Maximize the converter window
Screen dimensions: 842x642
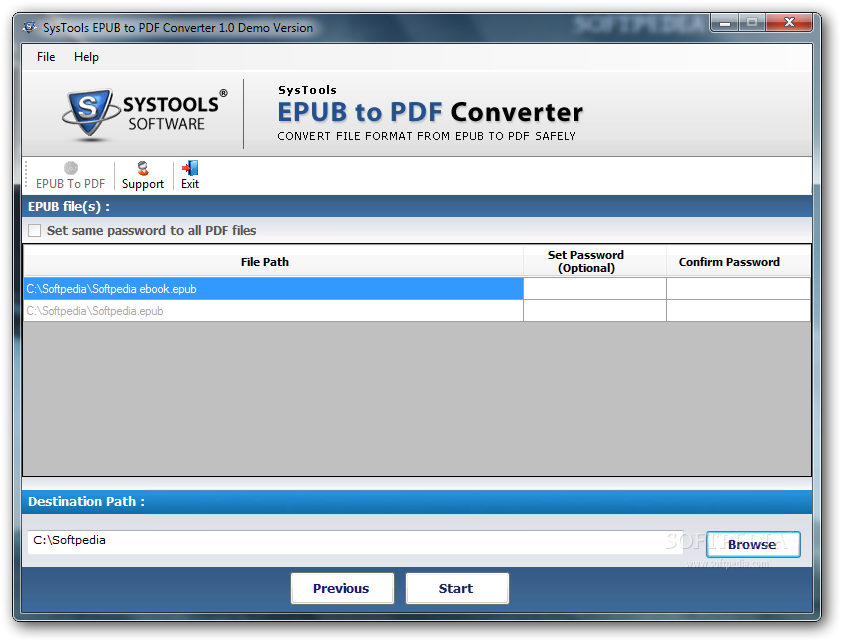pyautogui.click(x=752, y=23)
